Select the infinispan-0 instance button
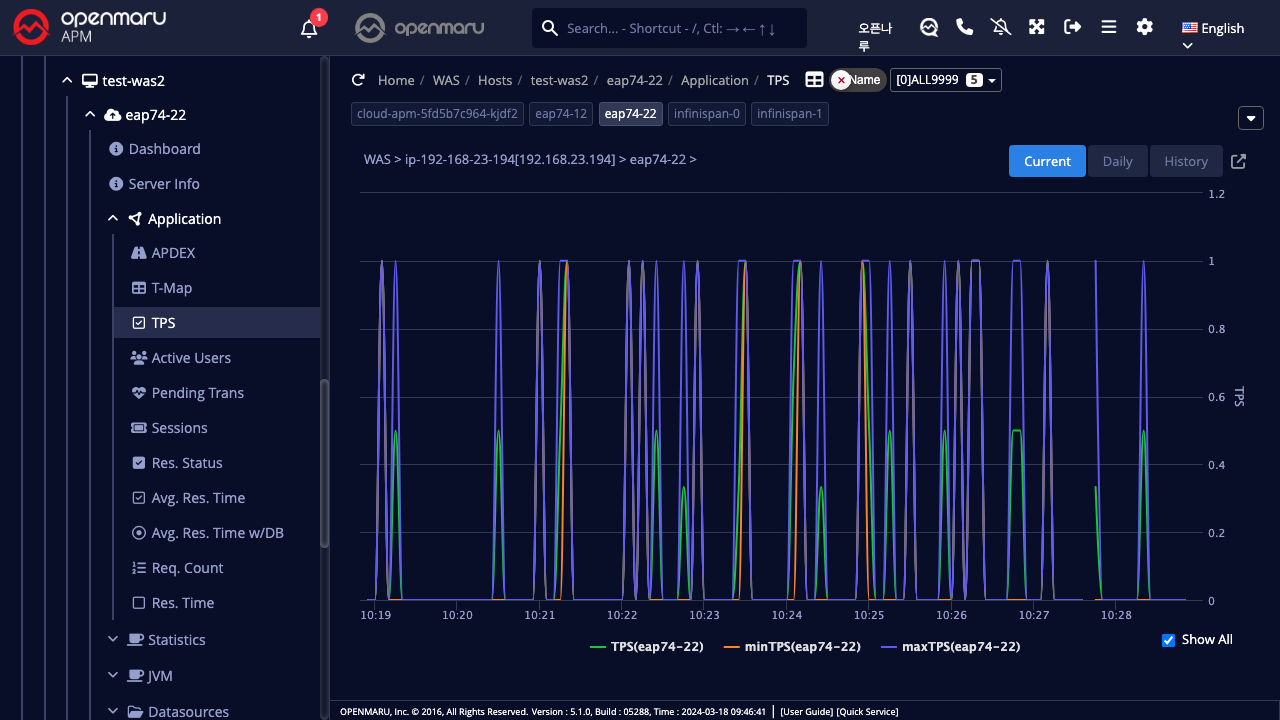1280x720 pixels. [x=706, y=114]
